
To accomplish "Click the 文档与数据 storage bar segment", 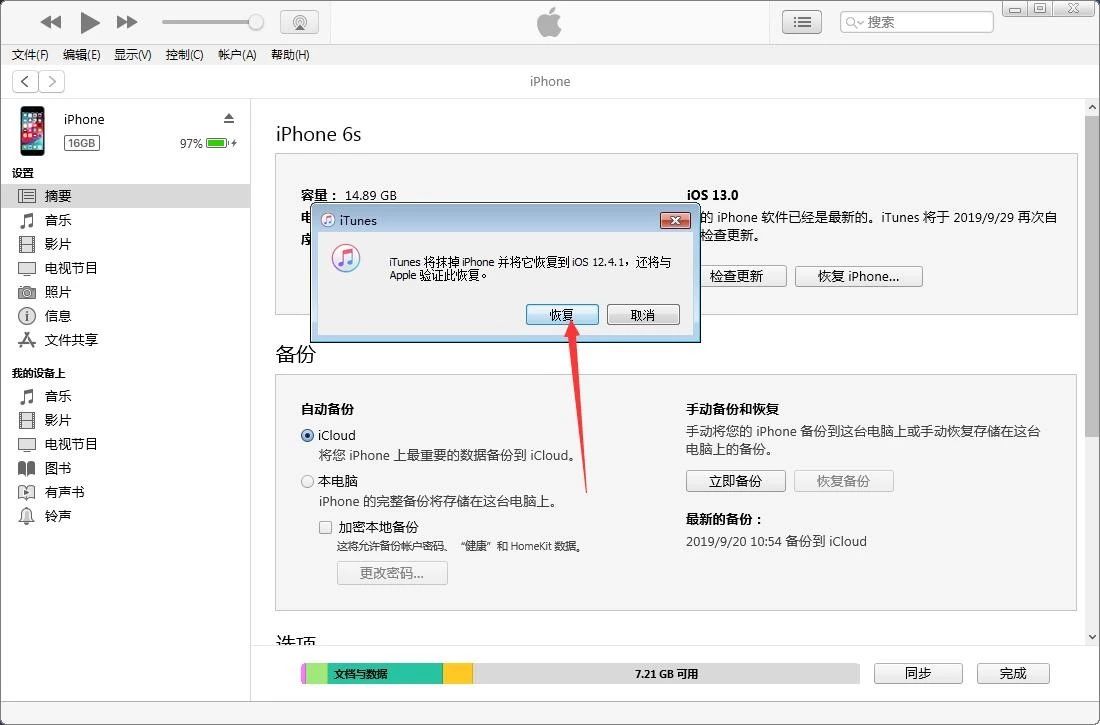I will pos(385,674).
